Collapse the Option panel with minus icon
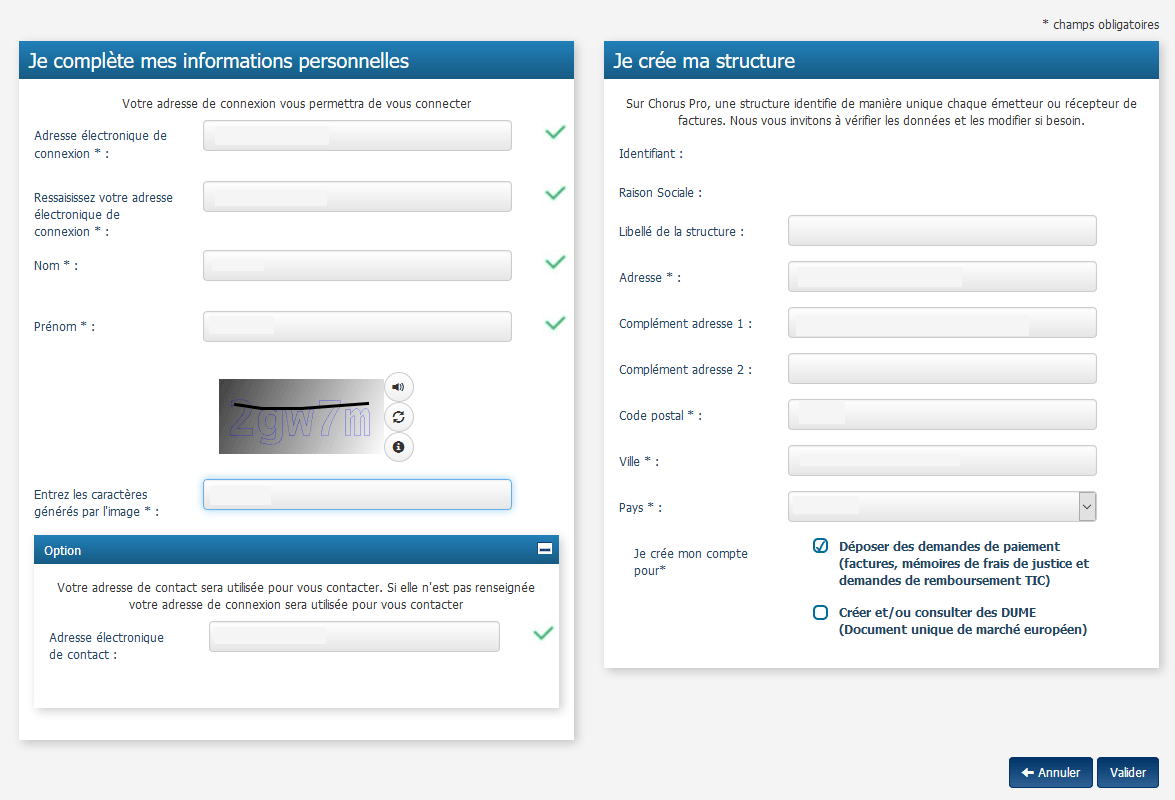This screenshot has width=1175, height=800. click(545, 549)
